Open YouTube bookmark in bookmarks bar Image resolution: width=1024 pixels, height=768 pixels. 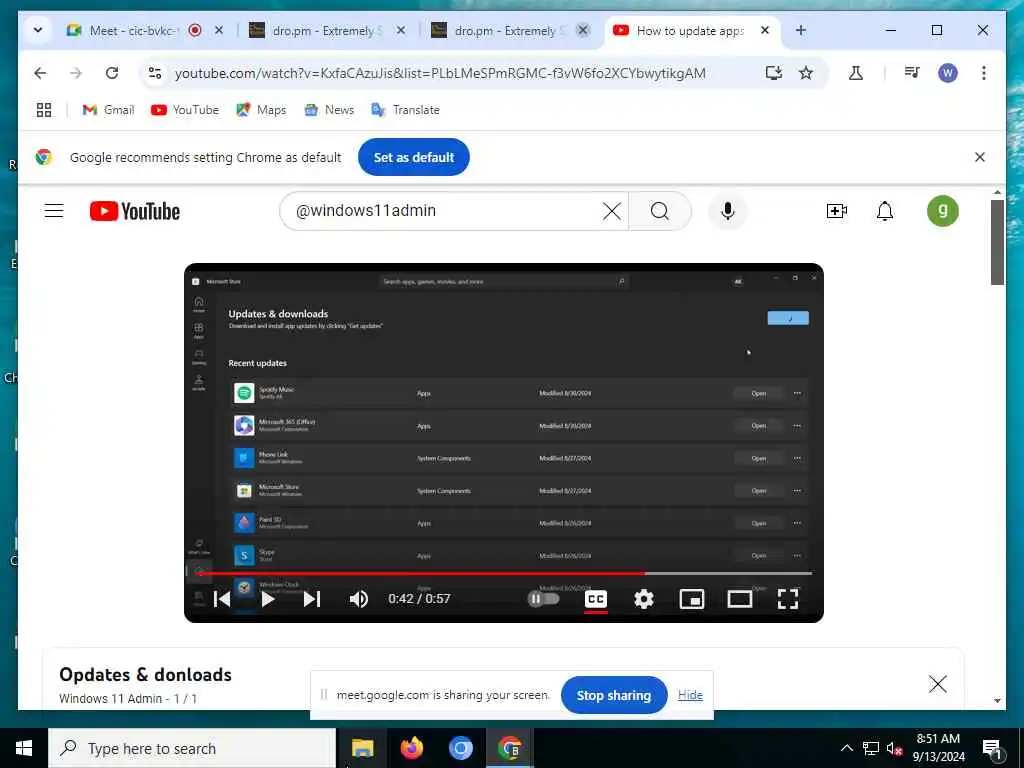pos(185,110)
